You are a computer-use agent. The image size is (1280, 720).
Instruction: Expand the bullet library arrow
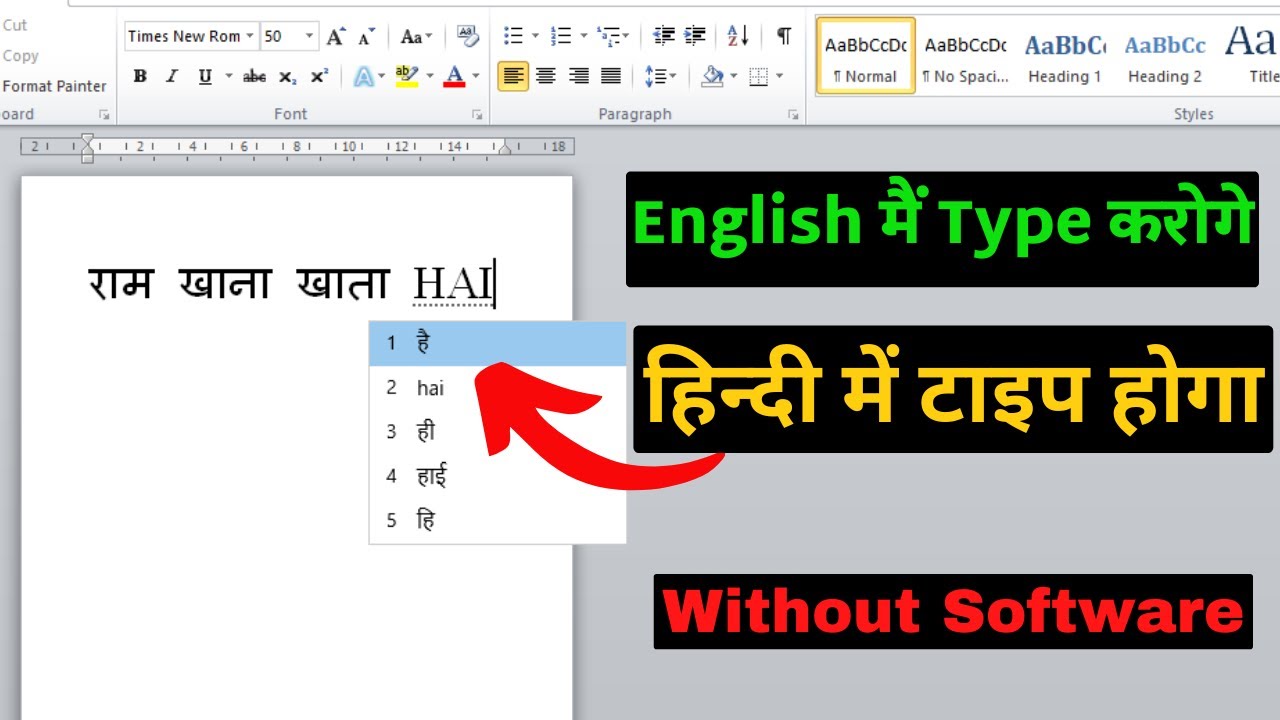(535, 36)
